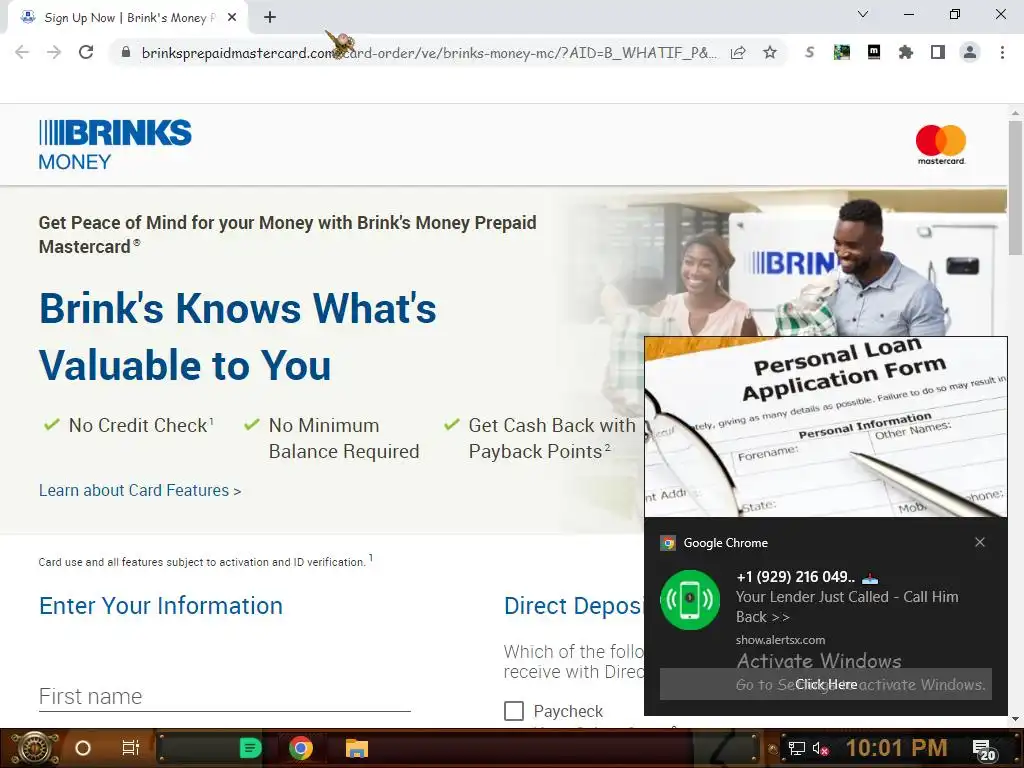Go back using browser back arrow
This screenshot has width=1024, height=768.
tap(22, 52)
